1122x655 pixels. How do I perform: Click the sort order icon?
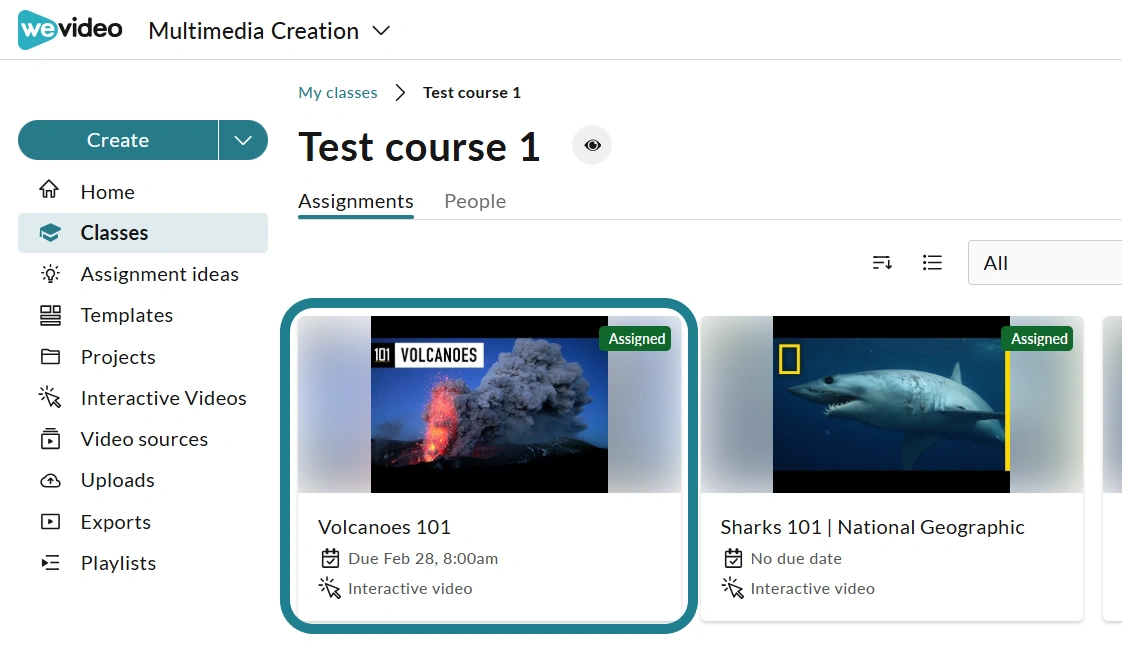coord(882,263)
